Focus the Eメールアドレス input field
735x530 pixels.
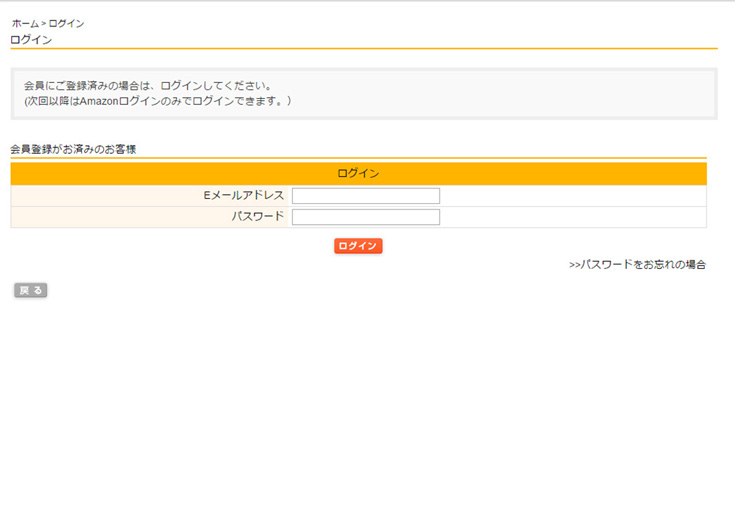[365, 196]
